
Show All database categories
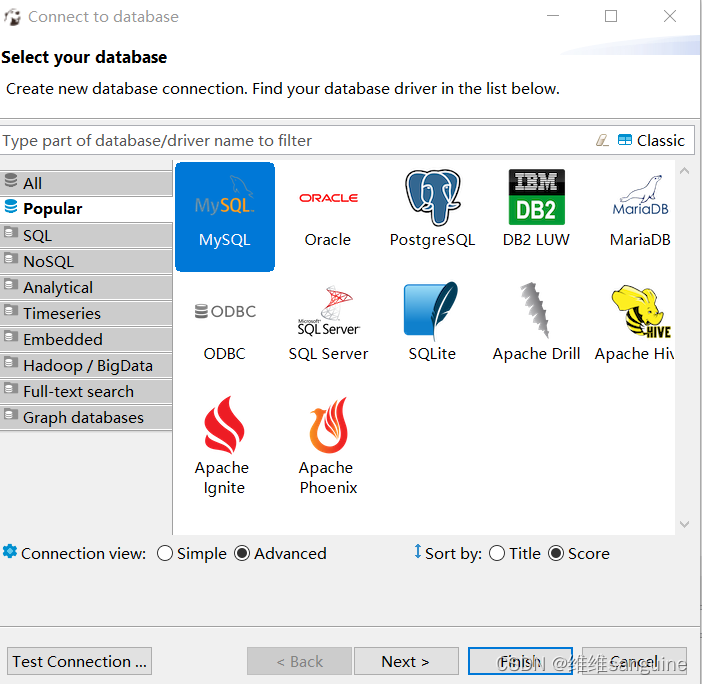pos(86,183)
